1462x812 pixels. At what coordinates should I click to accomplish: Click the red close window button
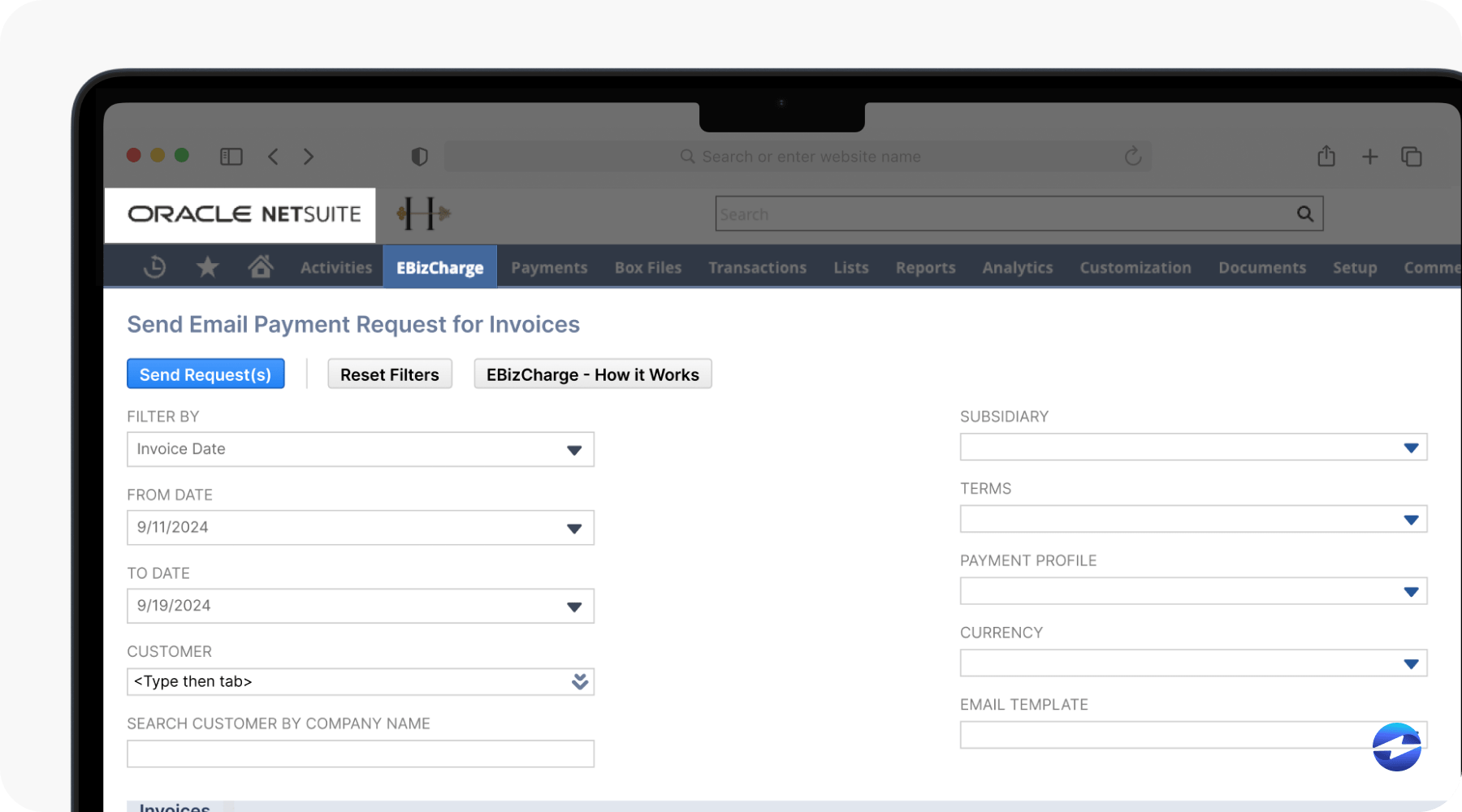(x=134, y=155)
